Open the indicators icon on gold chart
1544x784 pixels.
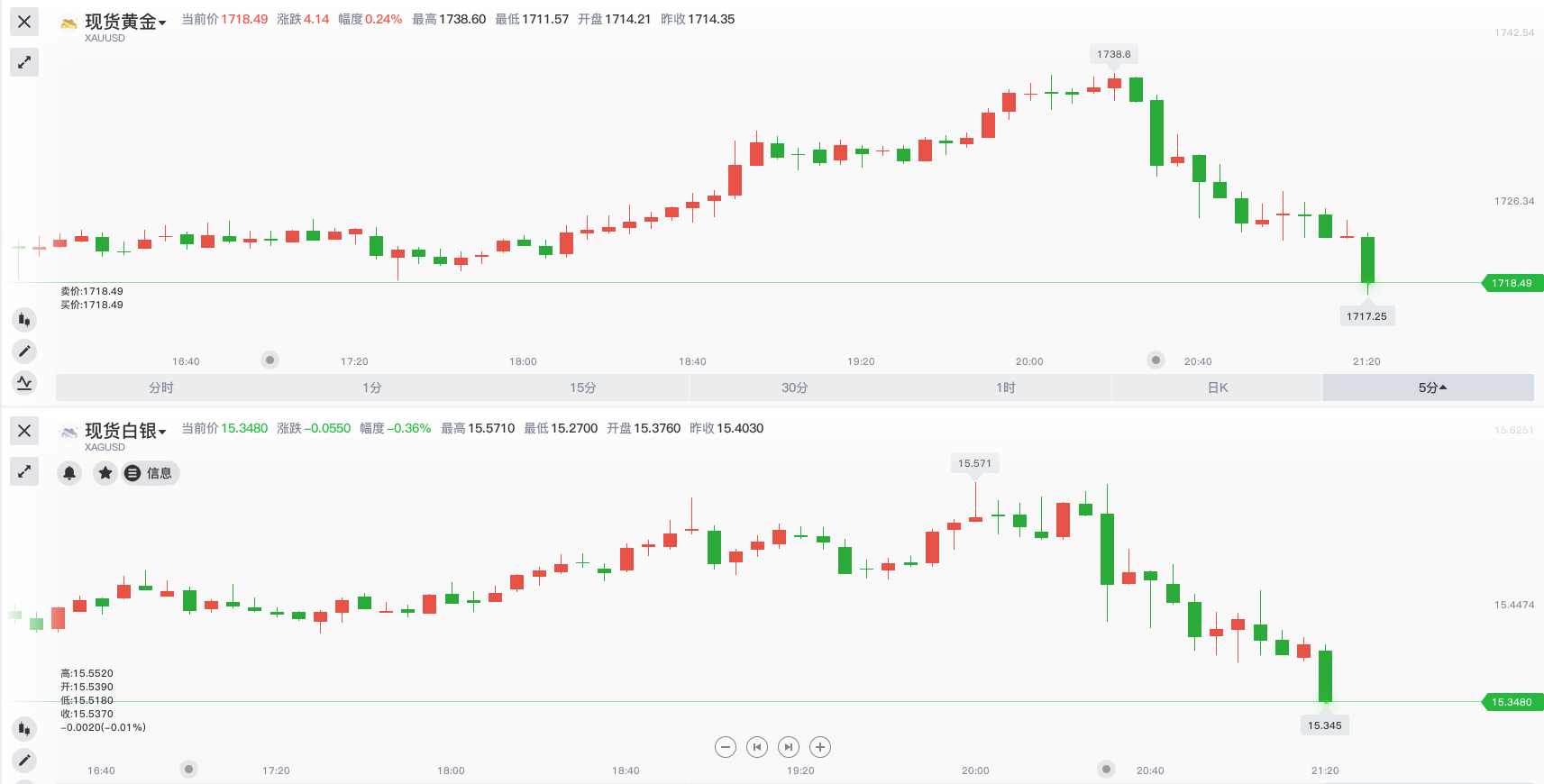[x=24, y=382]
